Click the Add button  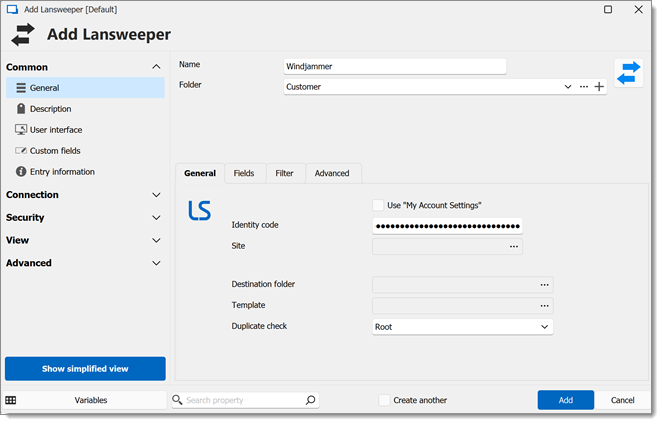pos(566,400)
